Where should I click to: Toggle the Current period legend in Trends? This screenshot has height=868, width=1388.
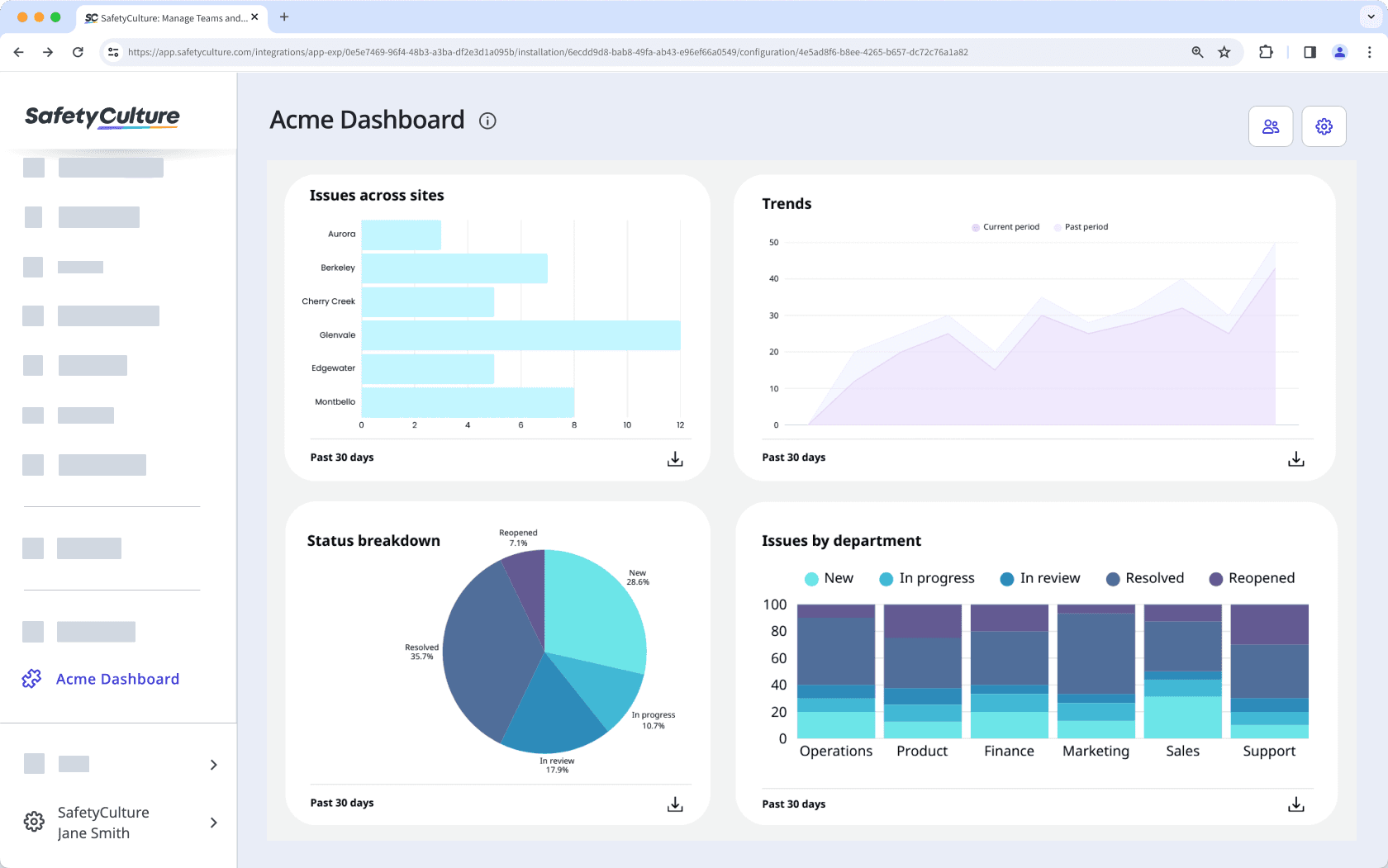coord(1005,226)
